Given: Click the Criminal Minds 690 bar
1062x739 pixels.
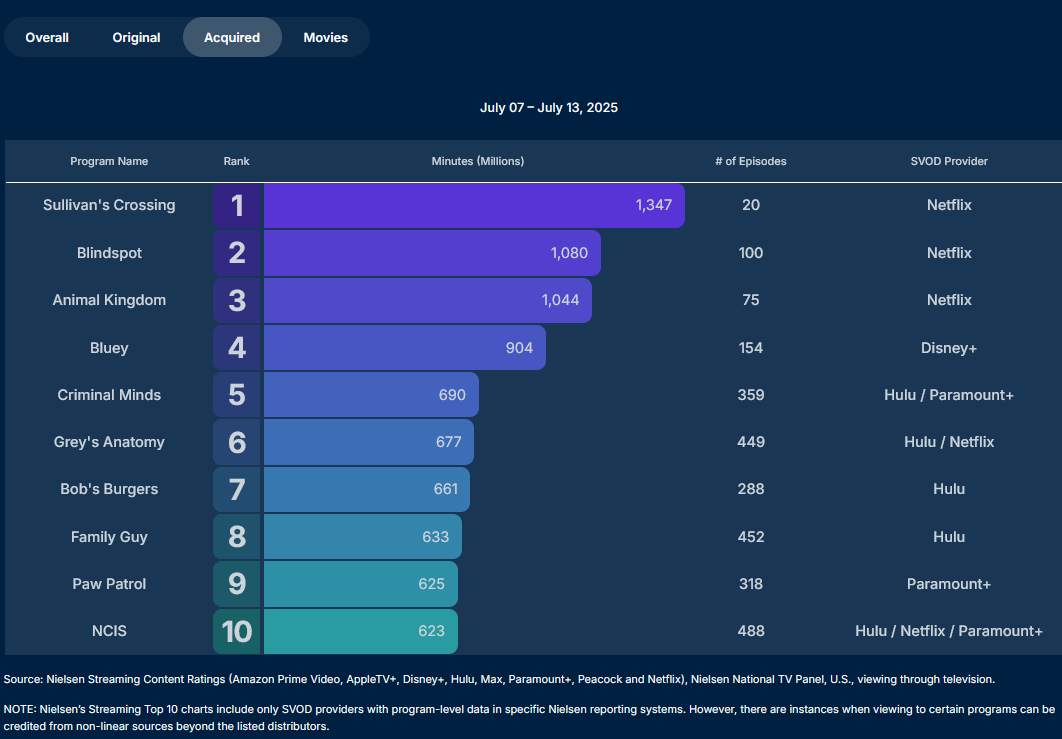Looking at the screenshot, I should click(x=370, y=395).
